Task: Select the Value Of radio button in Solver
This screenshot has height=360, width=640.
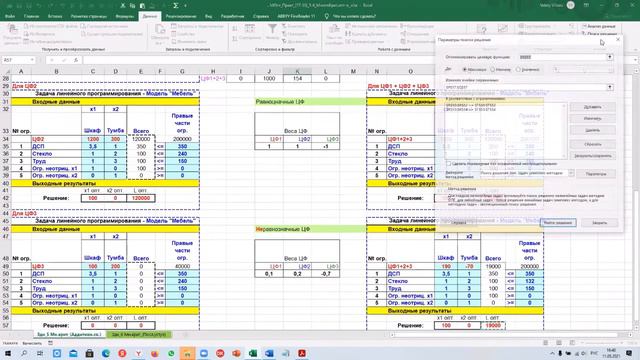Action: pos(518,70)
